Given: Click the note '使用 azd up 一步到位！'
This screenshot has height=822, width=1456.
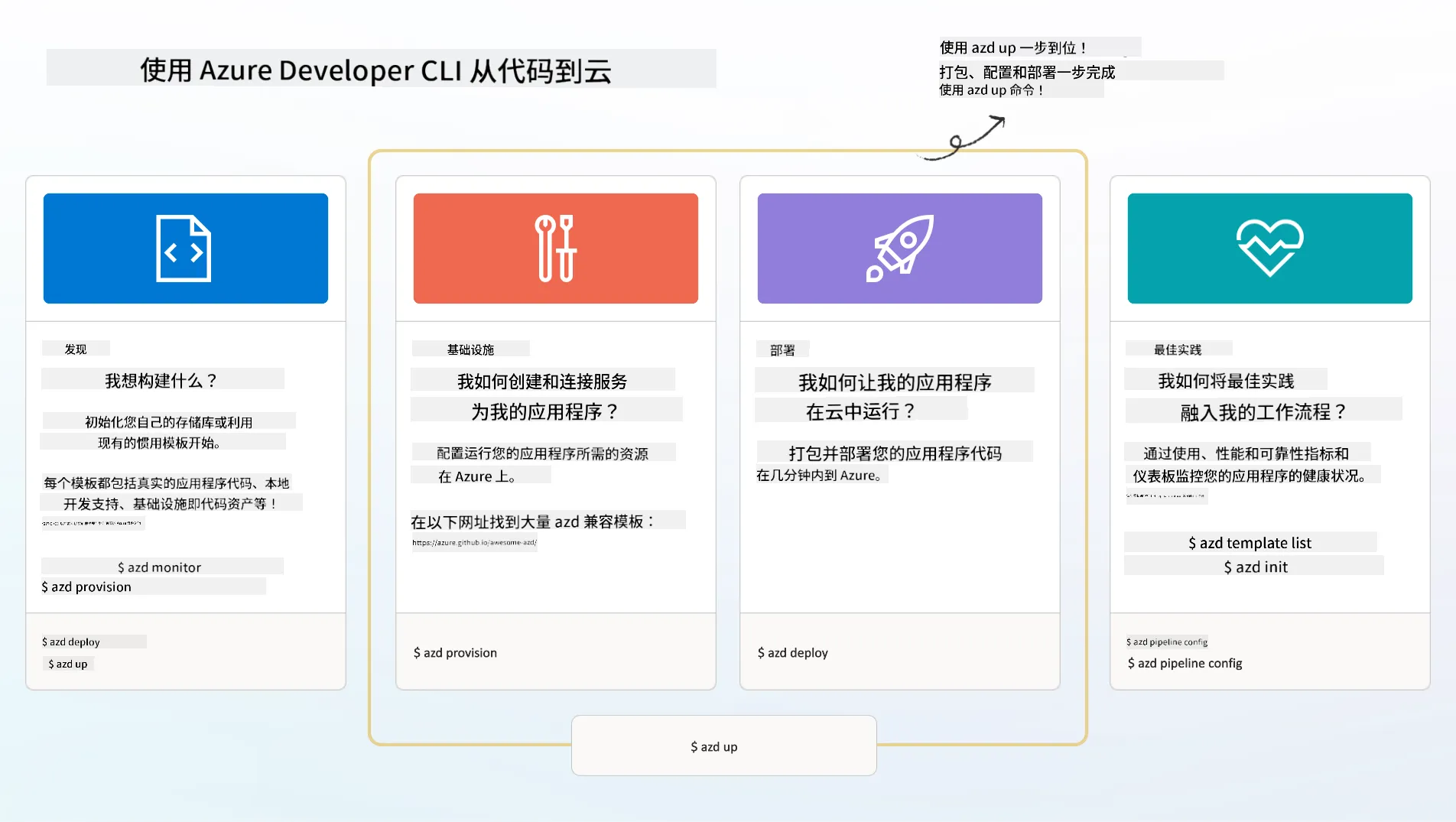Looking at the screenshot, I should coord(1013,47).
